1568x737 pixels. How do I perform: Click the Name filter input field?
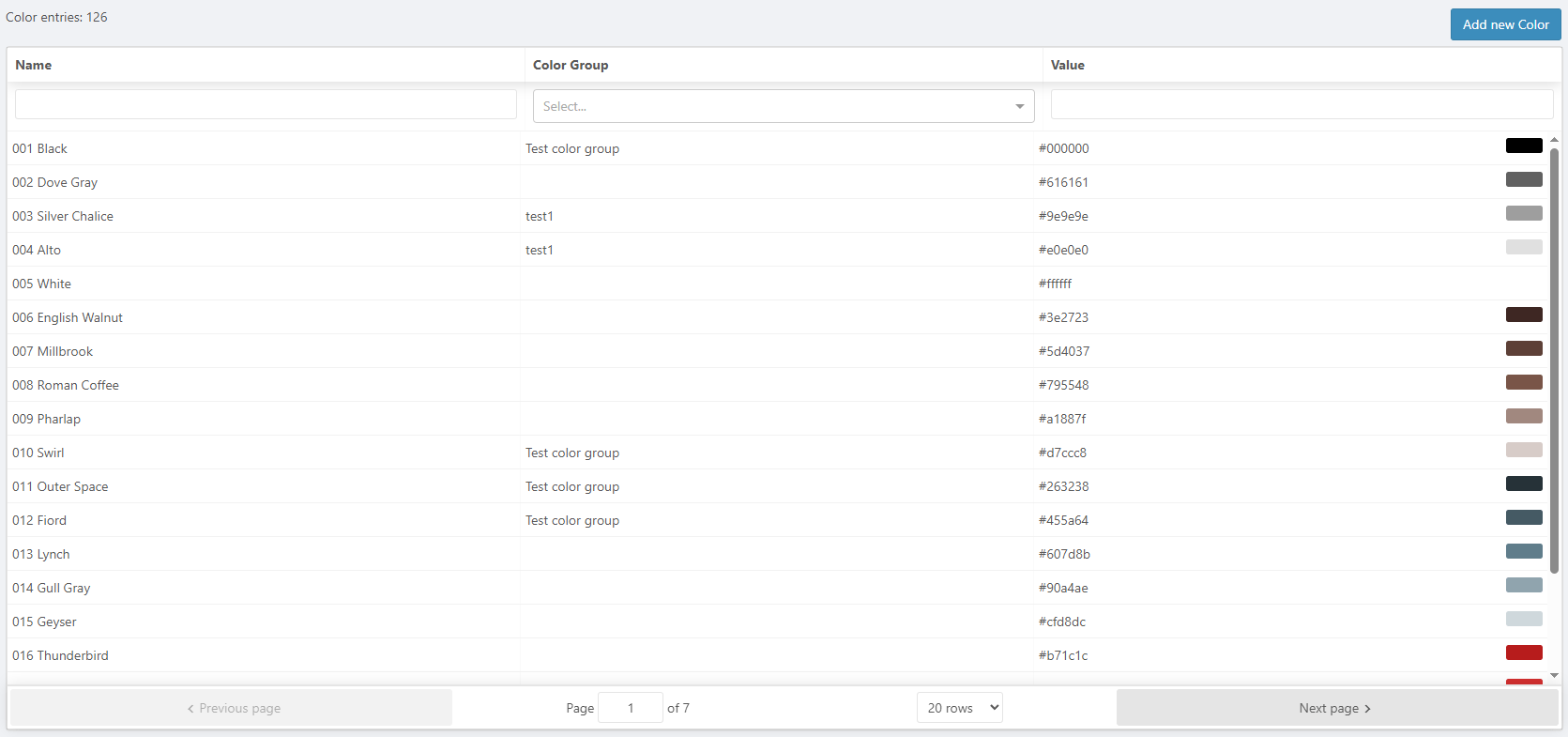pos(266,104)
